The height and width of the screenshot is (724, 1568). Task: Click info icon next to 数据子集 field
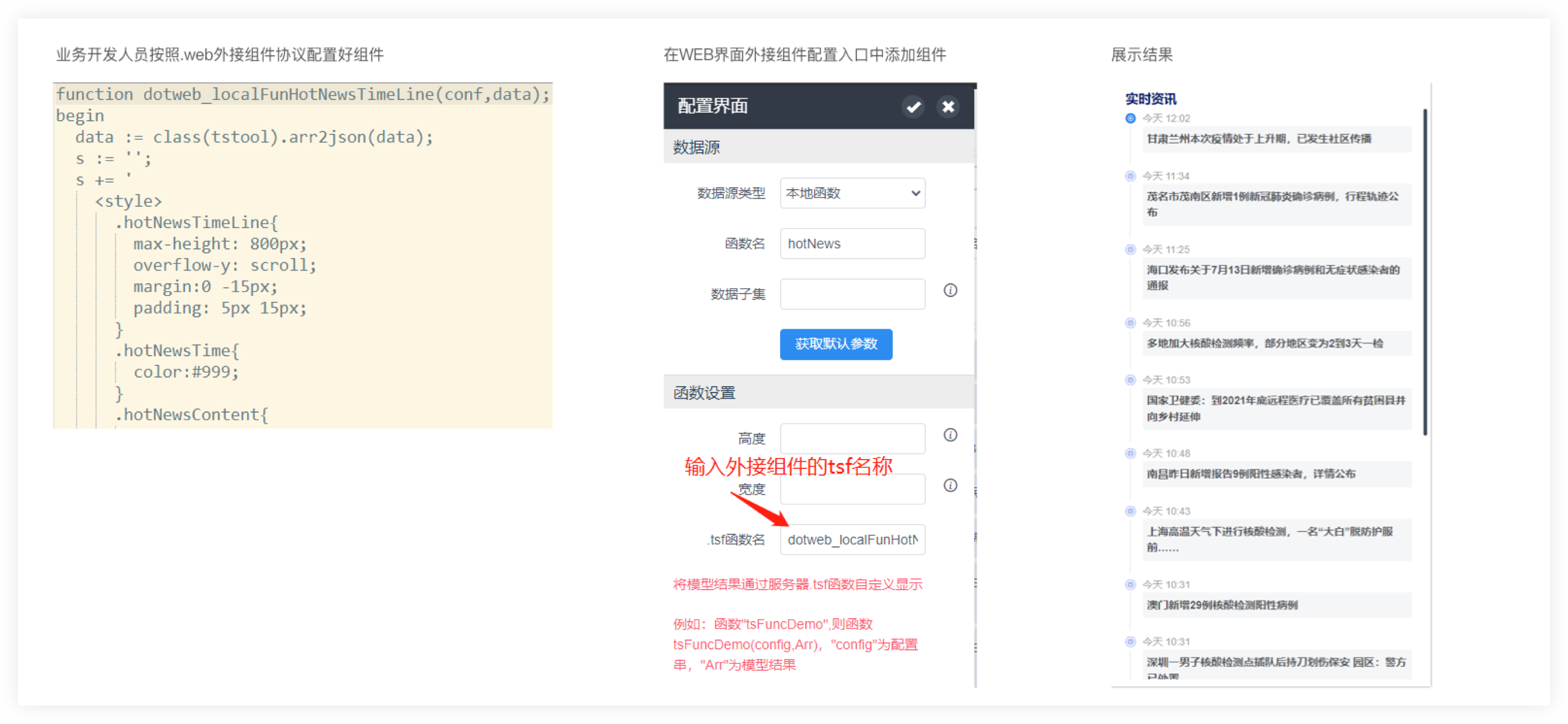pyautogui.click(x=950, y=291)
